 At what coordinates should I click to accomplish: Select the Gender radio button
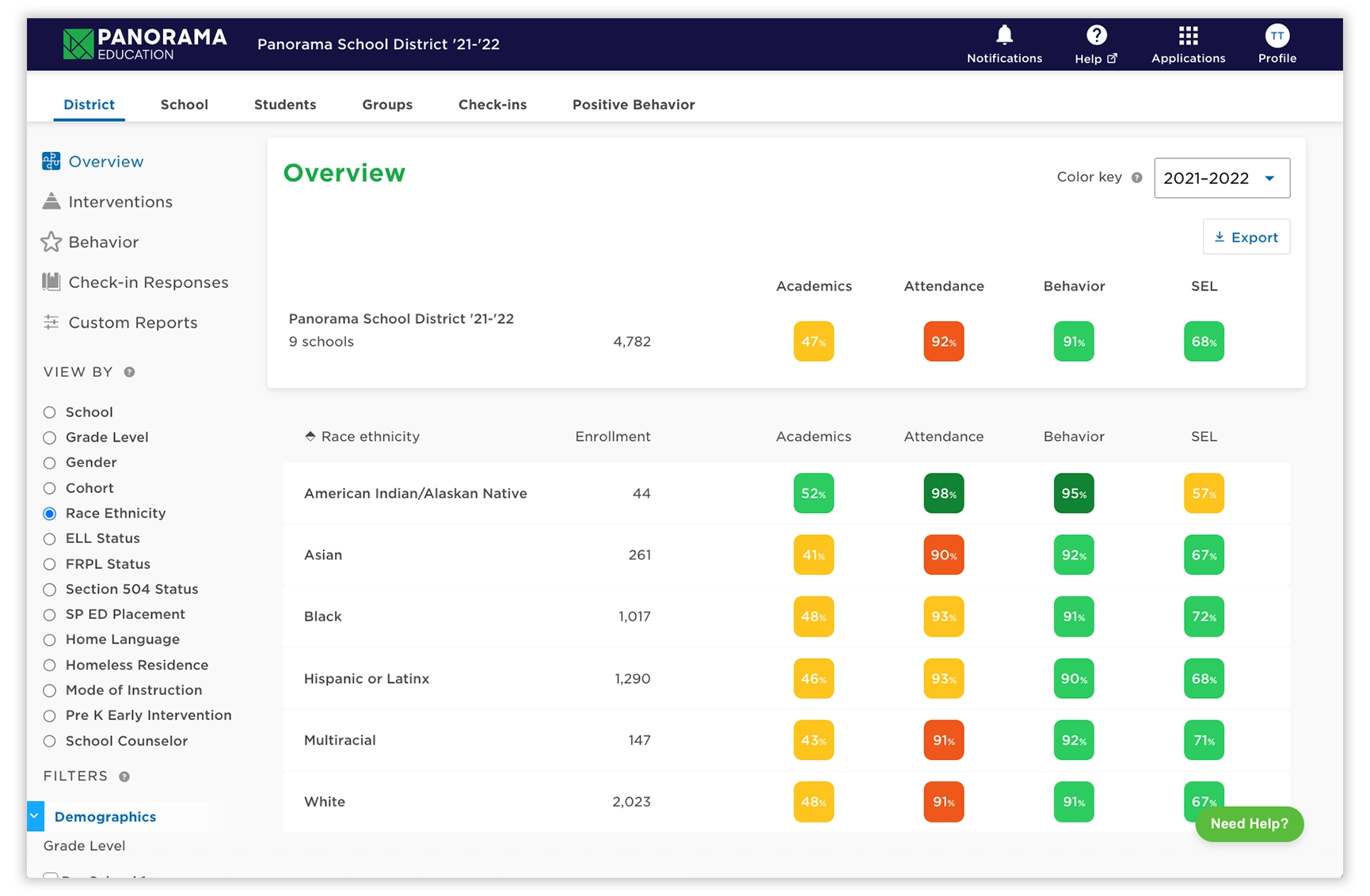pyautogui.click(x=50, y=463)
